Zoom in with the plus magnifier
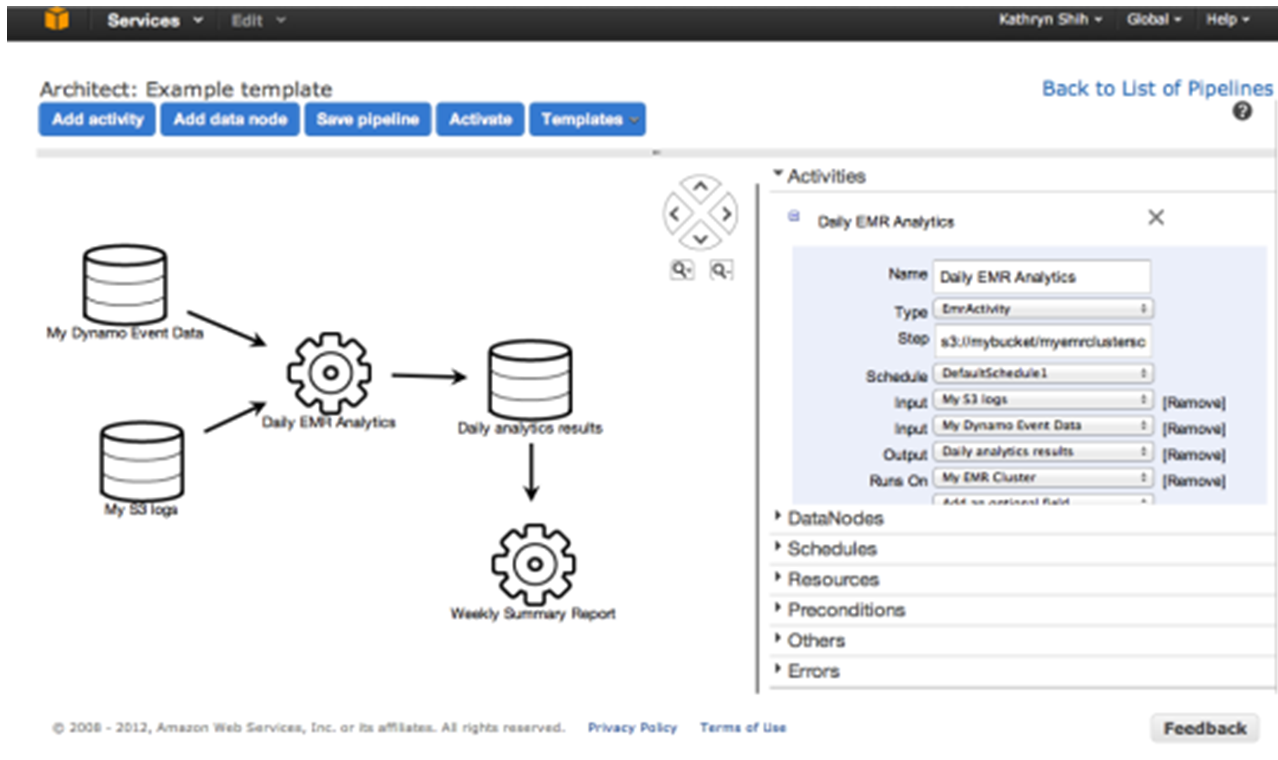This screenshot has height=760, width=1278. (x=682, y=270)
